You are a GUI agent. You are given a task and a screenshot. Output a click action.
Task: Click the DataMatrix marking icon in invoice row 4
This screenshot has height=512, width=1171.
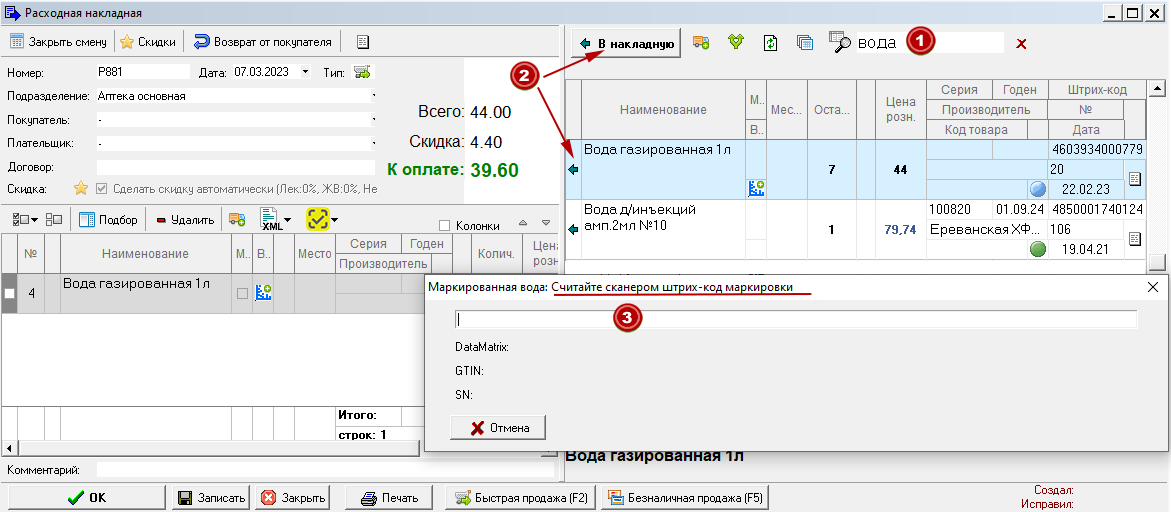263,293
